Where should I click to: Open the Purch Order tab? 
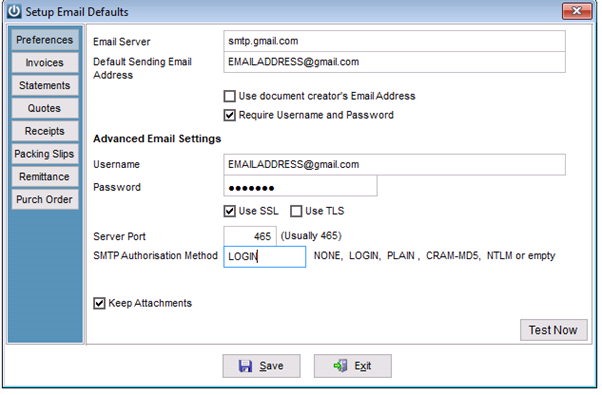coord(45,199)
